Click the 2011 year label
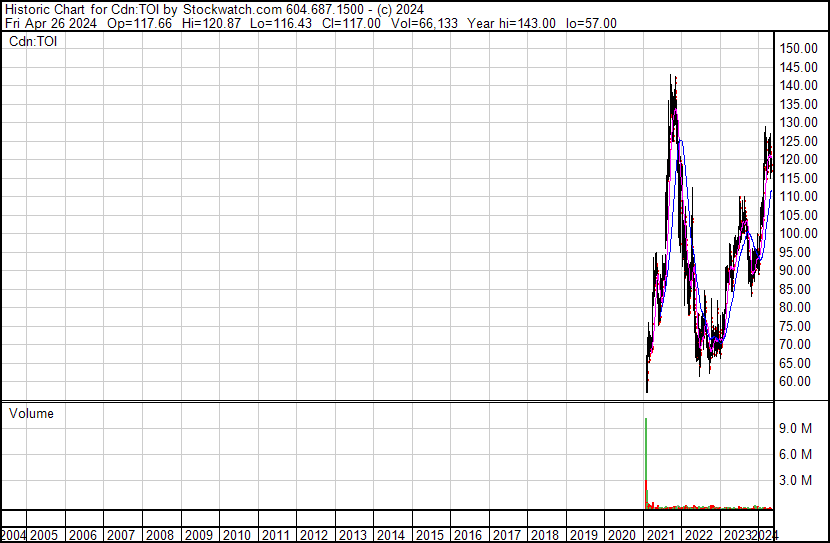Screen dimensions: 830x543 (x=275, y=536)
